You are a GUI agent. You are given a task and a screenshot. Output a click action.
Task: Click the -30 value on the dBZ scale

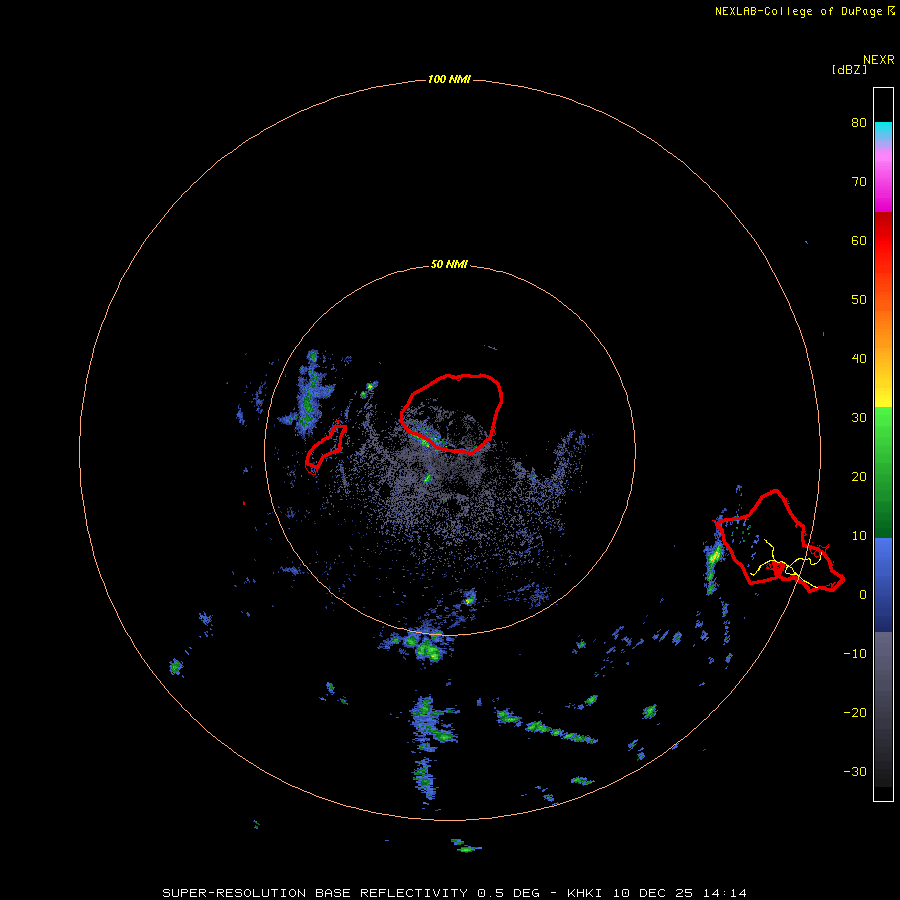855,771
